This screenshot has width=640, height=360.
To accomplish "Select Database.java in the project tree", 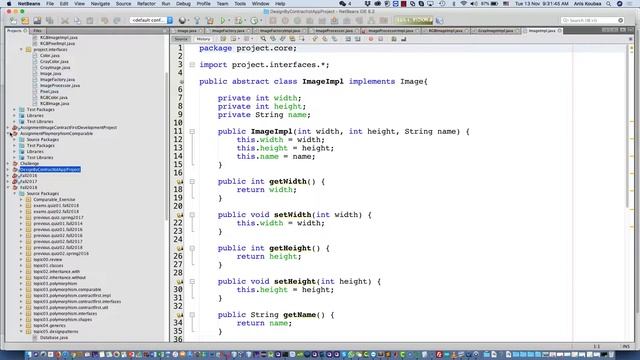I will click(54, 338).
